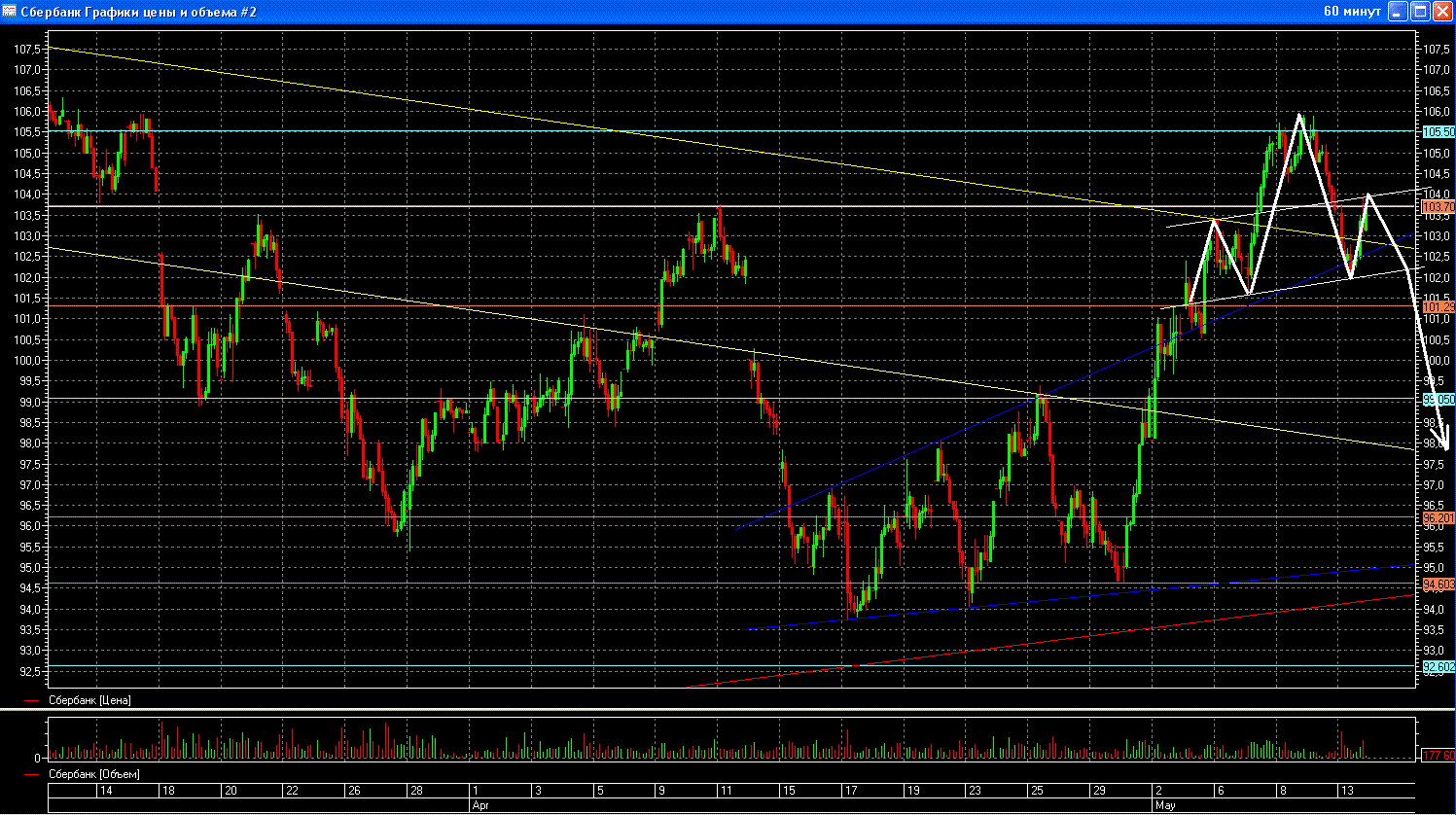Click the '60 минут' timeframe label
The height and width of the screenshot is (815, 1456).
click(x=1352, y=12)
